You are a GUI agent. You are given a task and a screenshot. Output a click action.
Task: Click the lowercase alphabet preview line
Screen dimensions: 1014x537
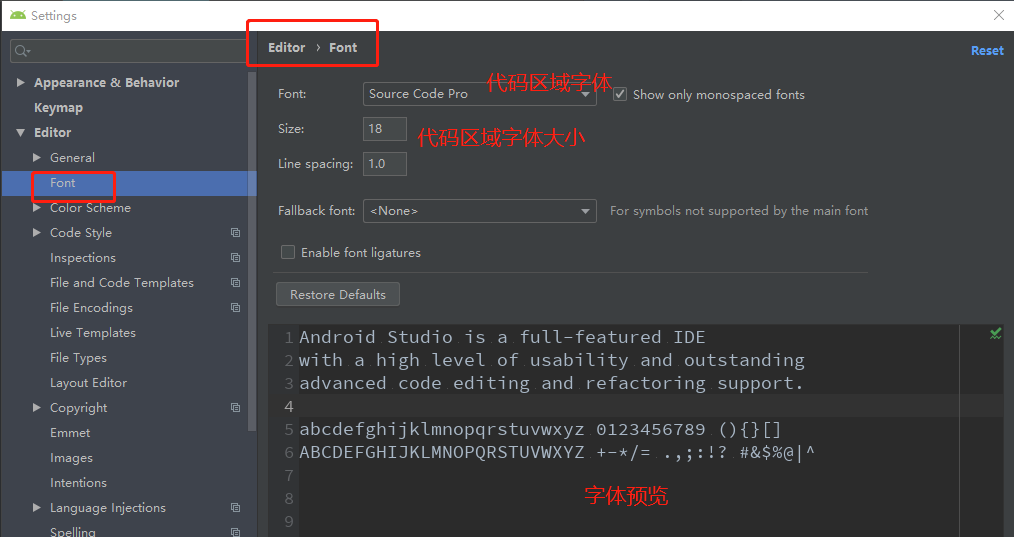[540, 430]
